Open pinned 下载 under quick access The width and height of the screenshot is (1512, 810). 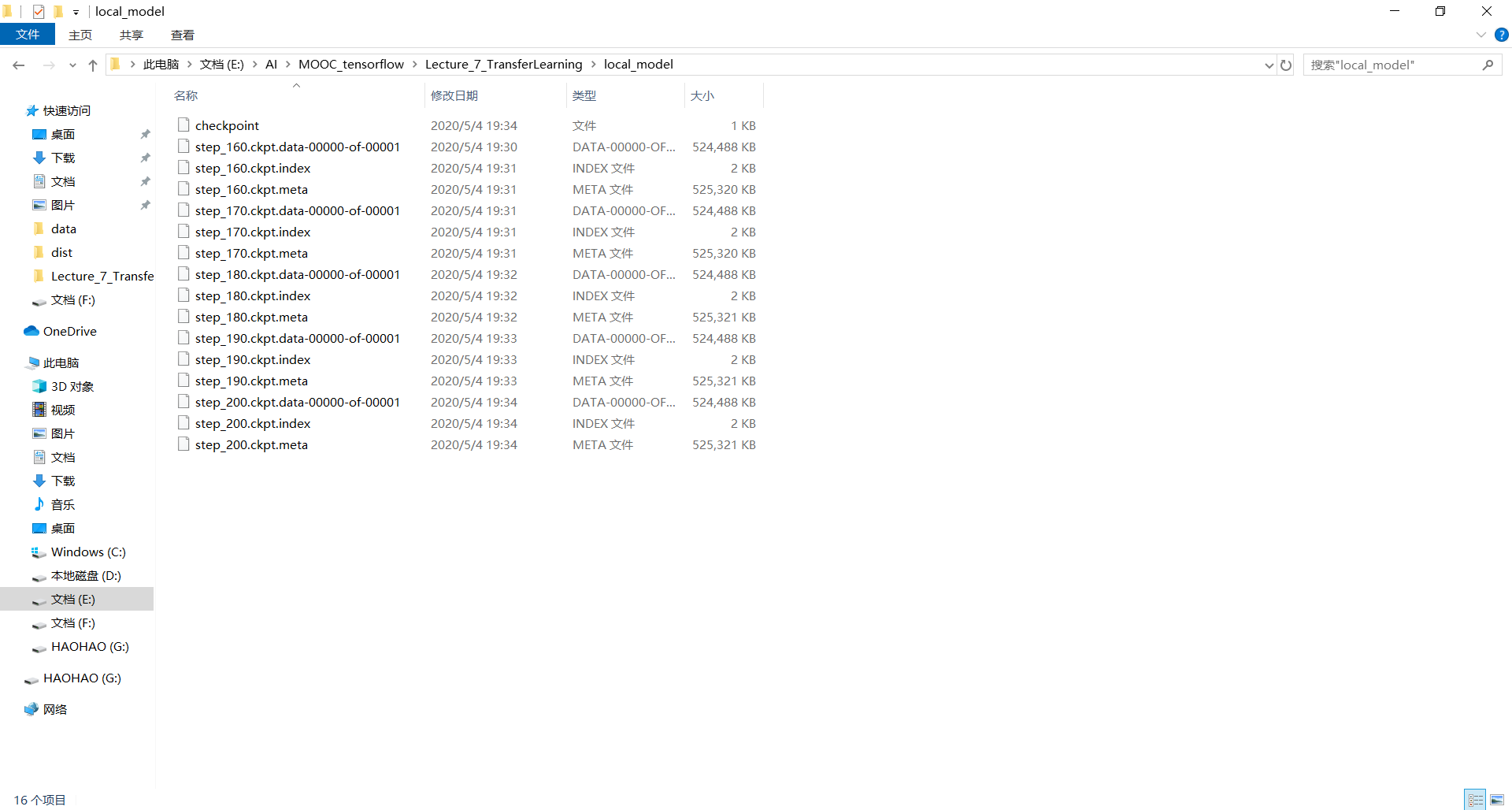click(63, 158)
